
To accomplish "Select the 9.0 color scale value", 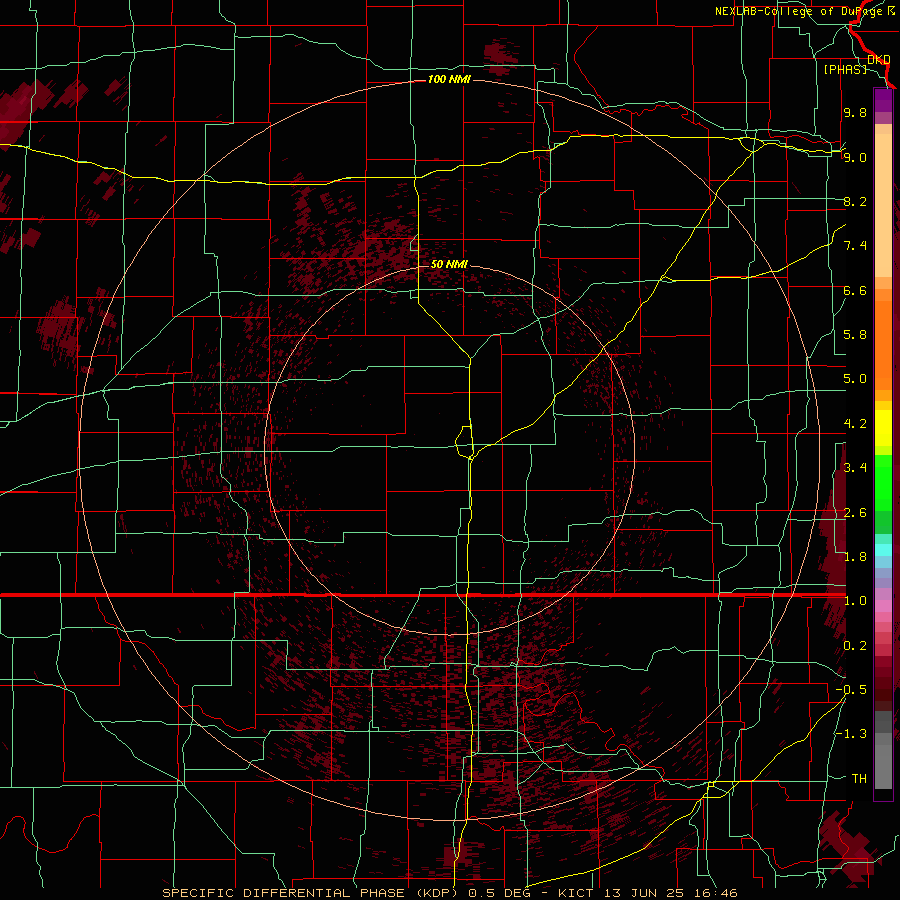I will [855, 157].
